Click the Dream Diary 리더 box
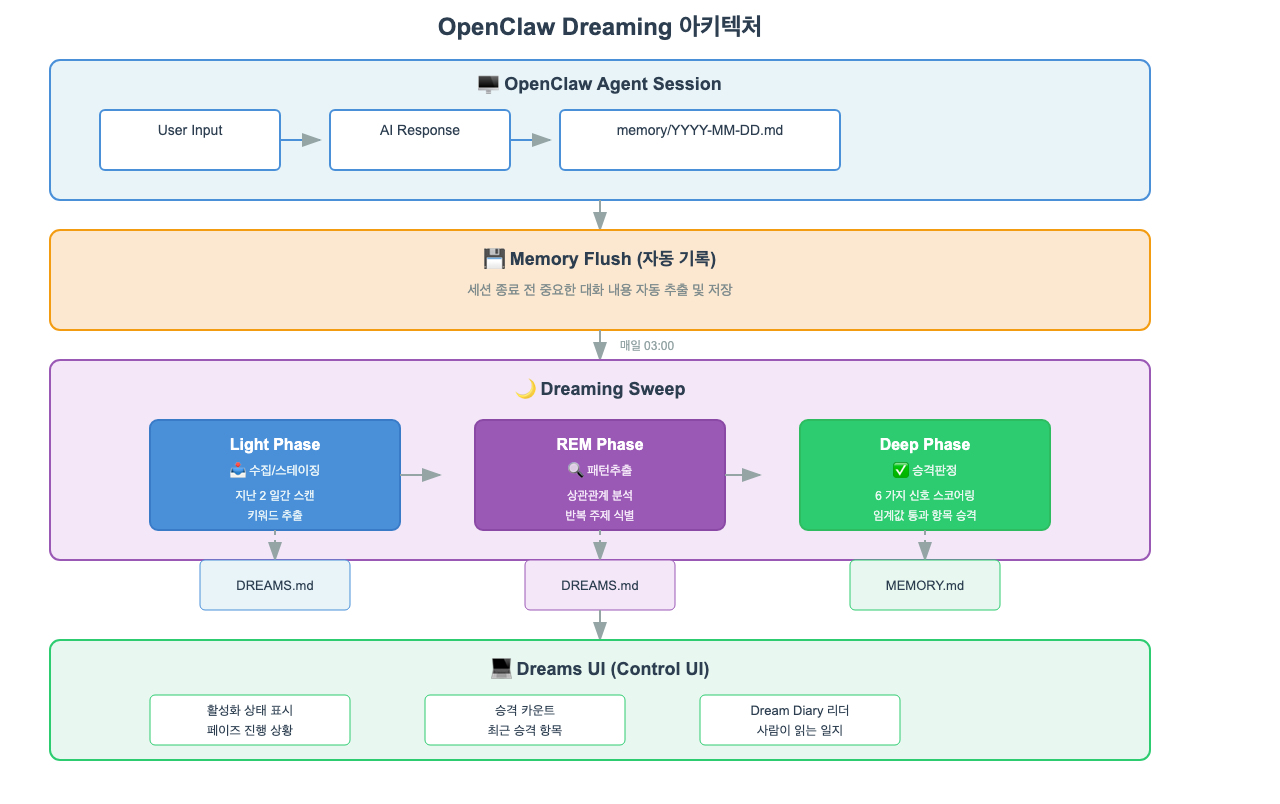The height and width of the screenshot is (804, 1280). click(x=800, y=720)
